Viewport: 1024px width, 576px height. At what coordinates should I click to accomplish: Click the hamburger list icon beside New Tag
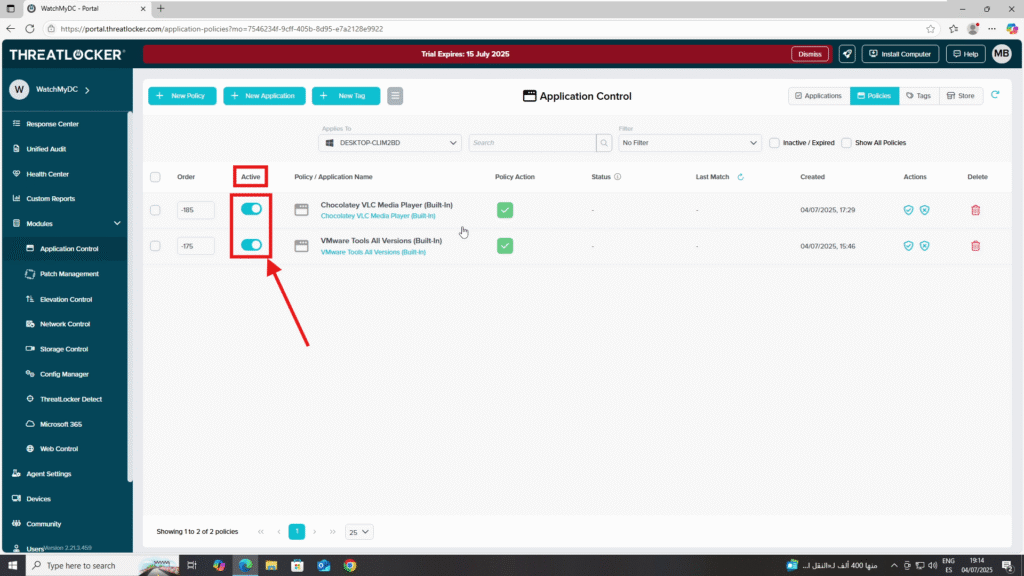point(395,96)
